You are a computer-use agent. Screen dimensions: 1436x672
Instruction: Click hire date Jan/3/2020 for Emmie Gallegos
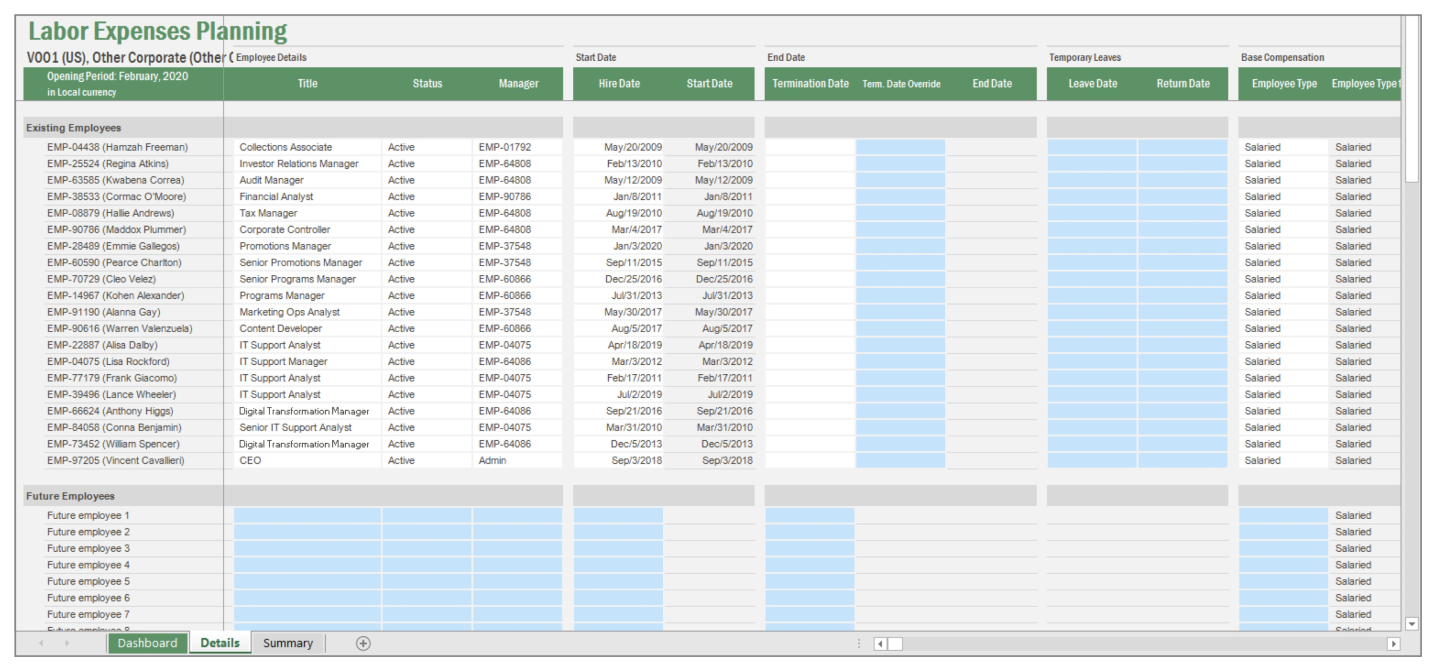pyautogui.click(x=619, y=246)
